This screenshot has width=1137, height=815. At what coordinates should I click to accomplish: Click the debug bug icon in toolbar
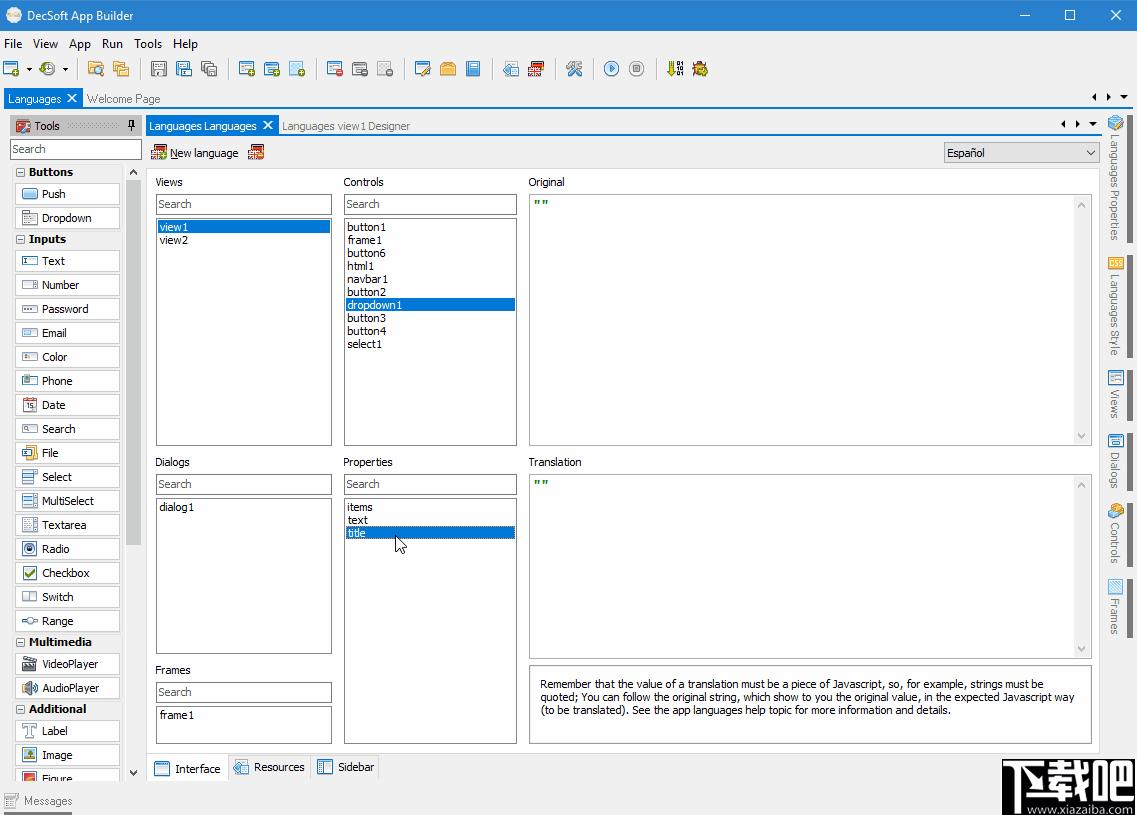click(700, 69)
